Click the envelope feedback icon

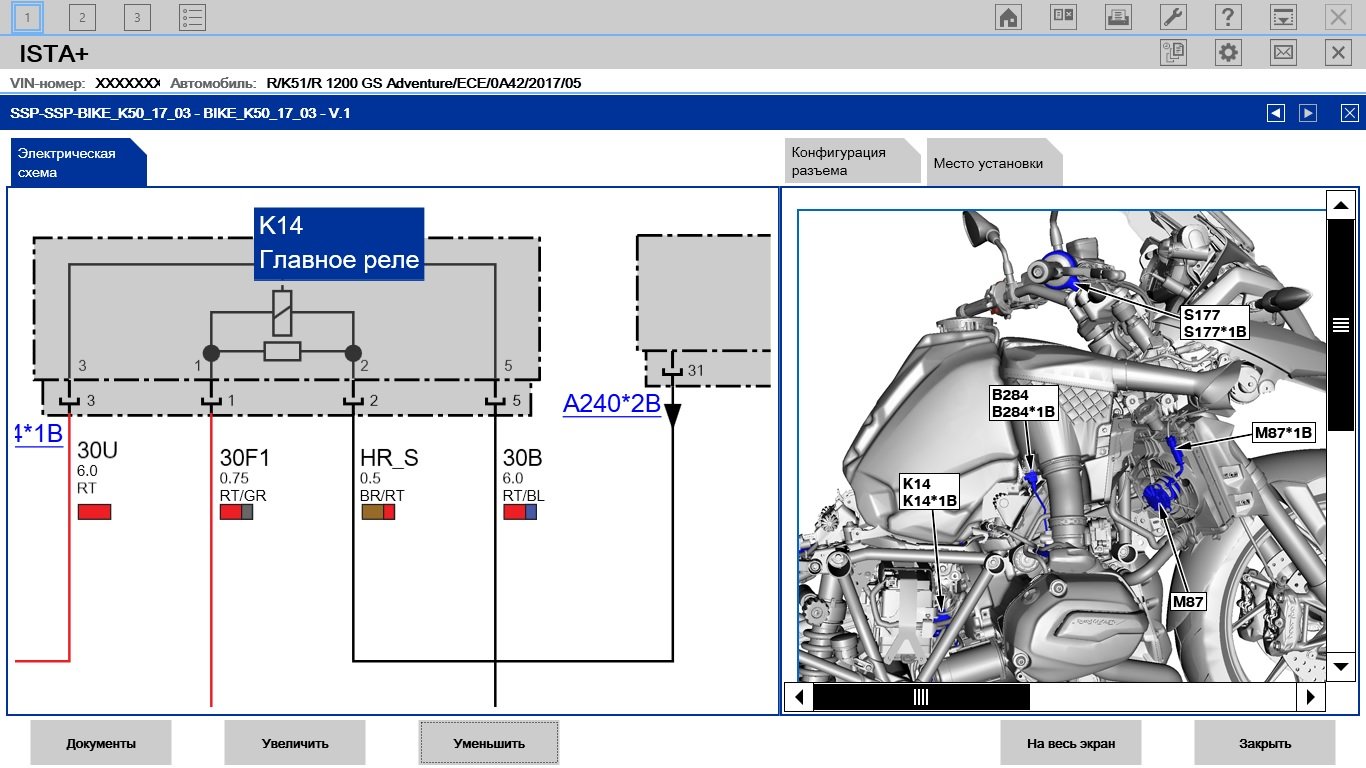1283,53
